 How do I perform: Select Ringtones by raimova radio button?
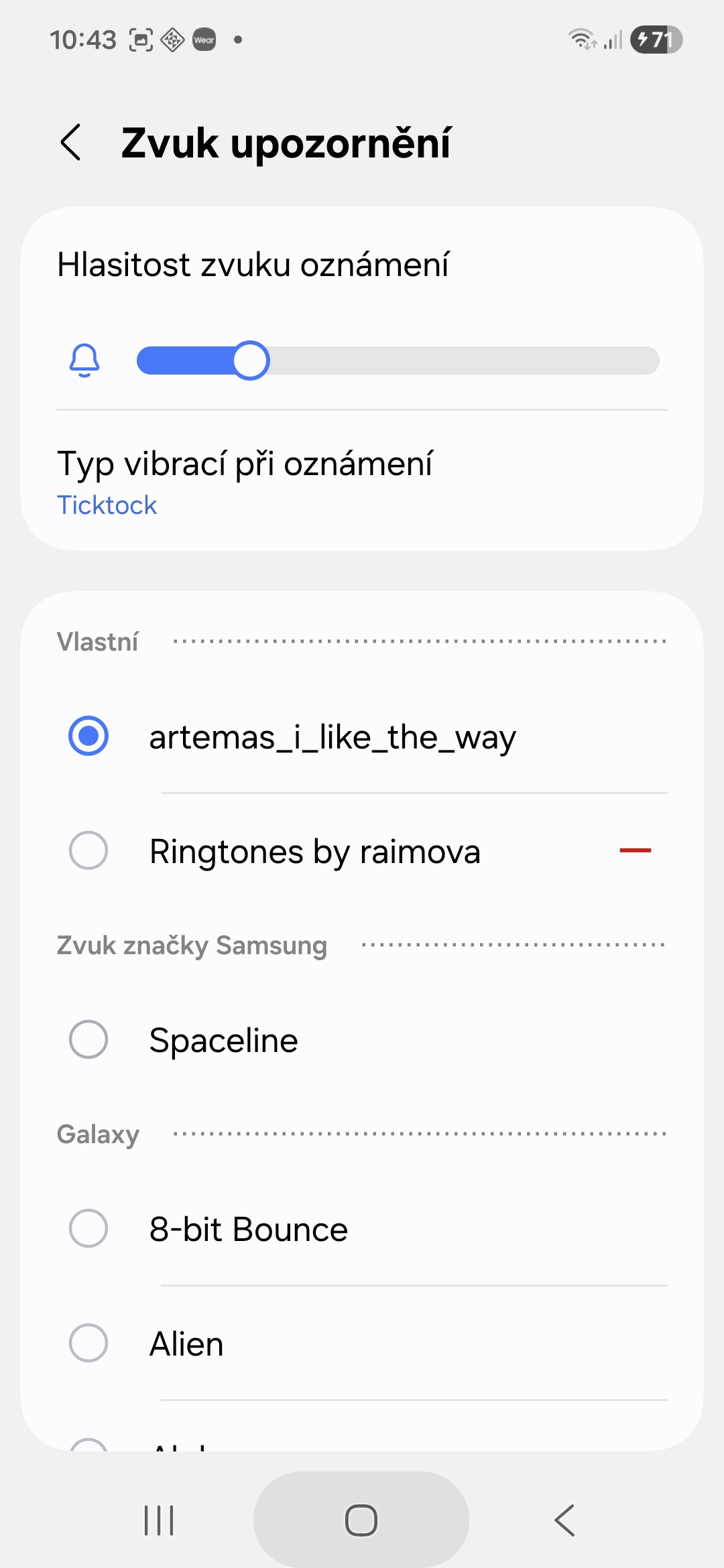pyautogui.click(x=88, y=850)
